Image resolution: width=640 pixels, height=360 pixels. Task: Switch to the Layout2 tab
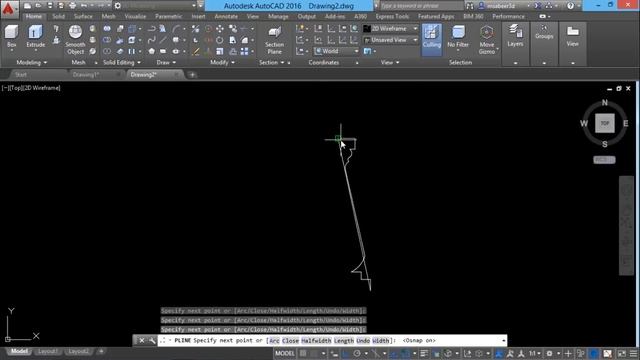pyautogui.click(x=78, y=351)
